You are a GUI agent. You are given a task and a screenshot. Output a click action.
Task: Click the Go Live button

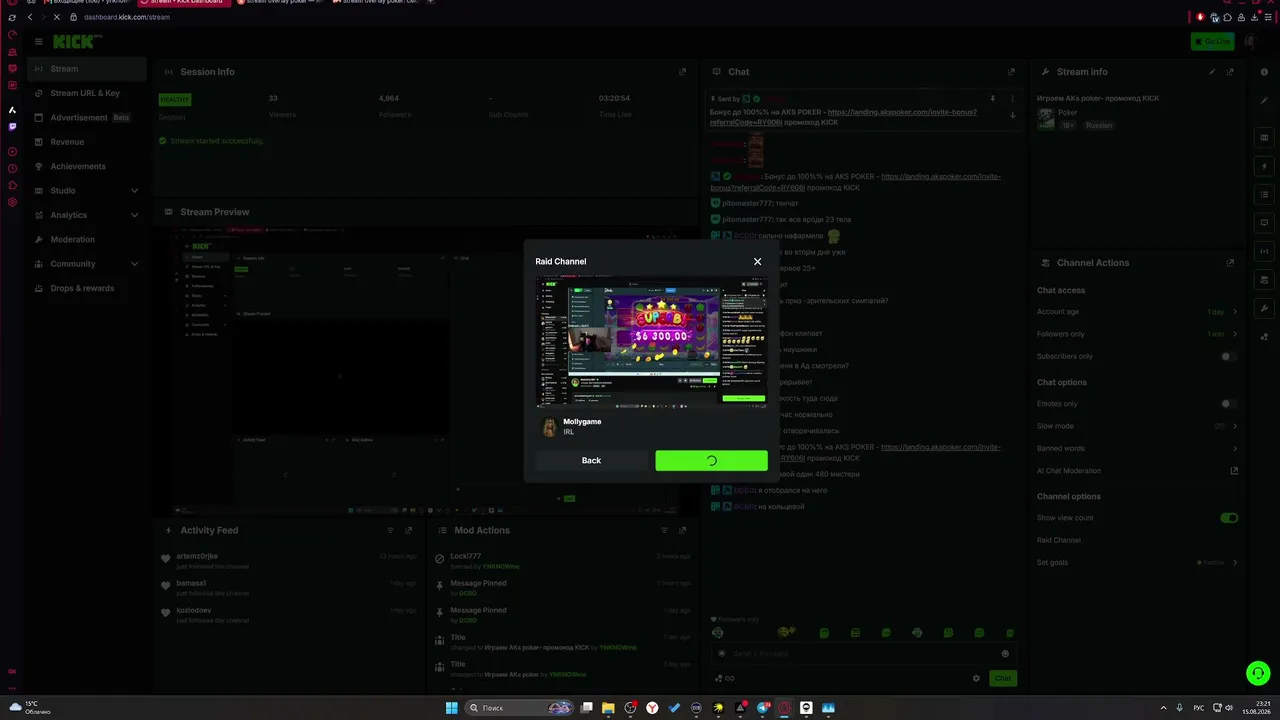(1212, 41)
